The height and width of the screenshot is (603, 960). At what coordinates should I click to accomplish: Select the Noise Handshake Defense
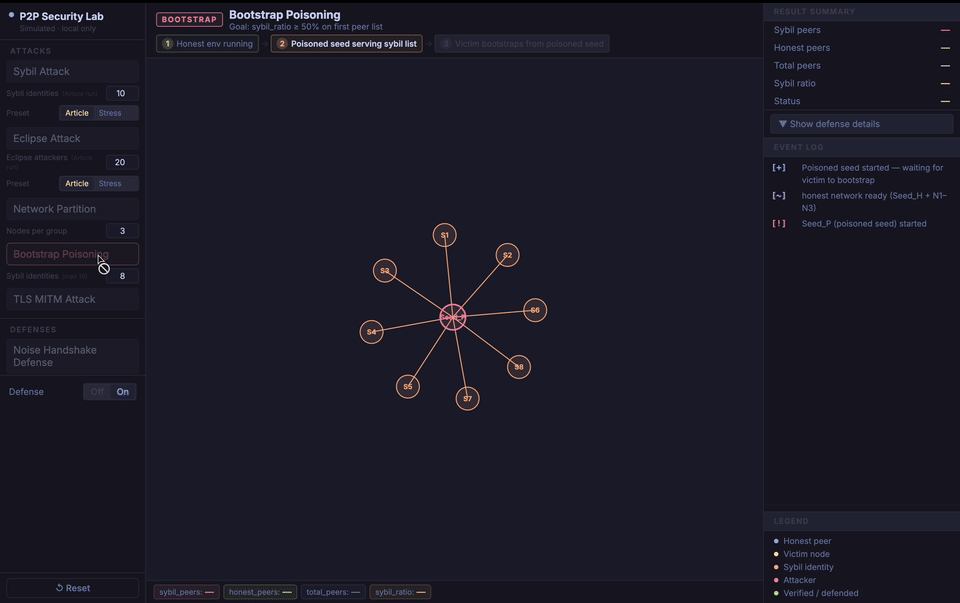[x=72, y=356]
